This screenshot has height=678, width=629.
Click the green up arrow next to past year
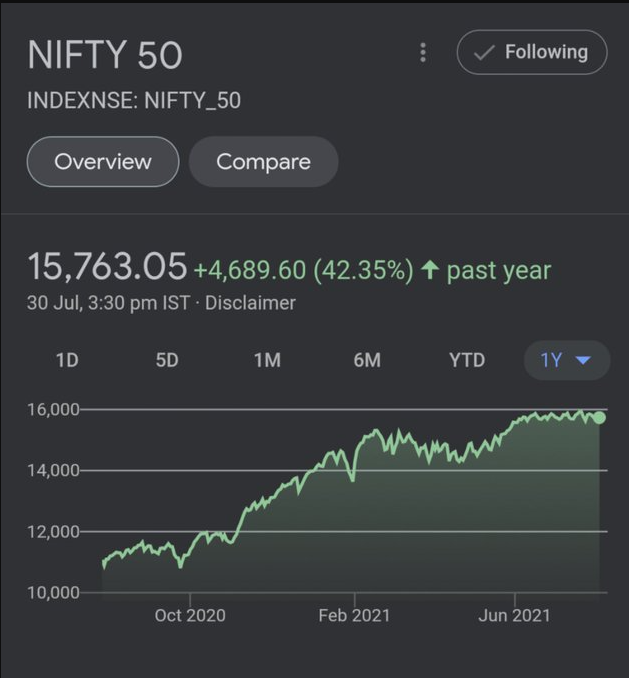[430, 269]
